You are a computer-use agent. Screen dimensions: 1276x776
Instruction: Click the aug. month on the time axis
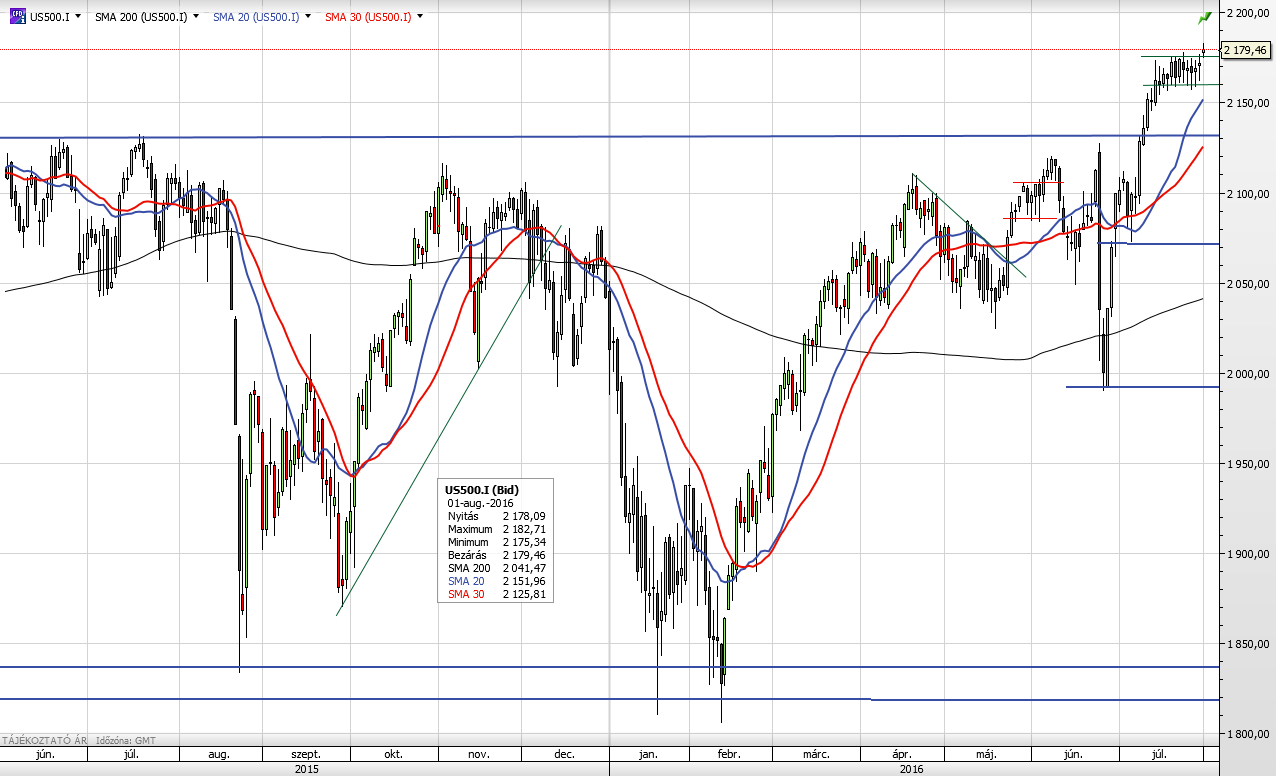[x=220, y=755]
